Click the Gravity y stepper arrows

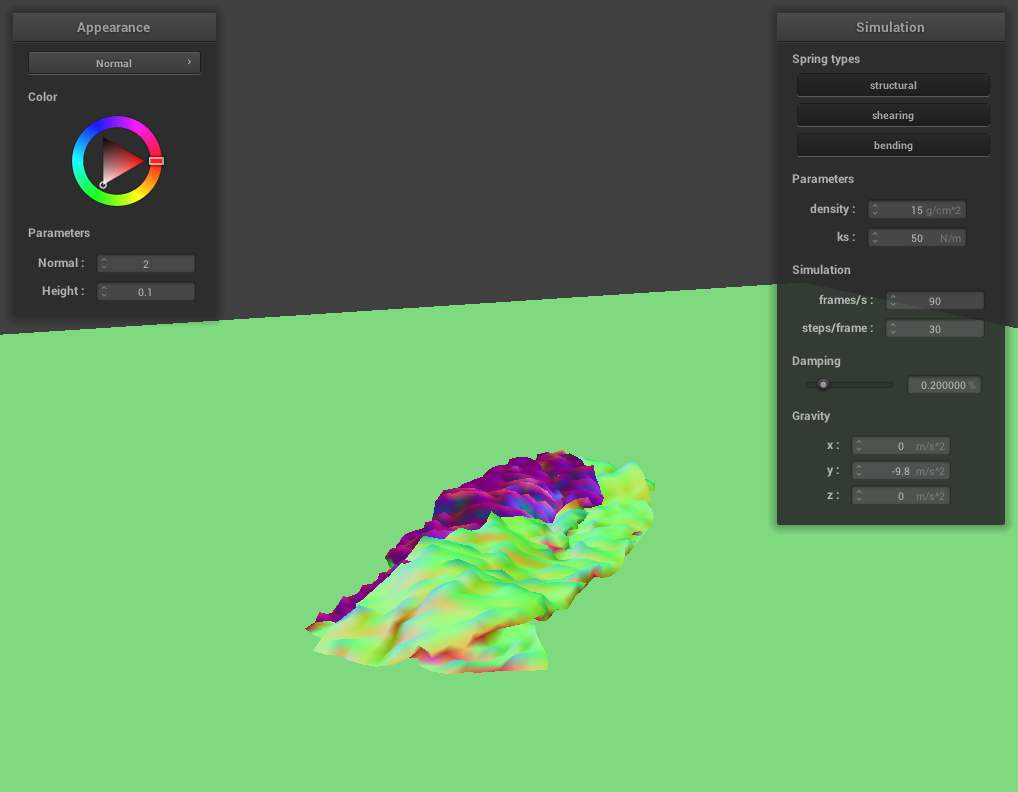(x=859, y=471)
